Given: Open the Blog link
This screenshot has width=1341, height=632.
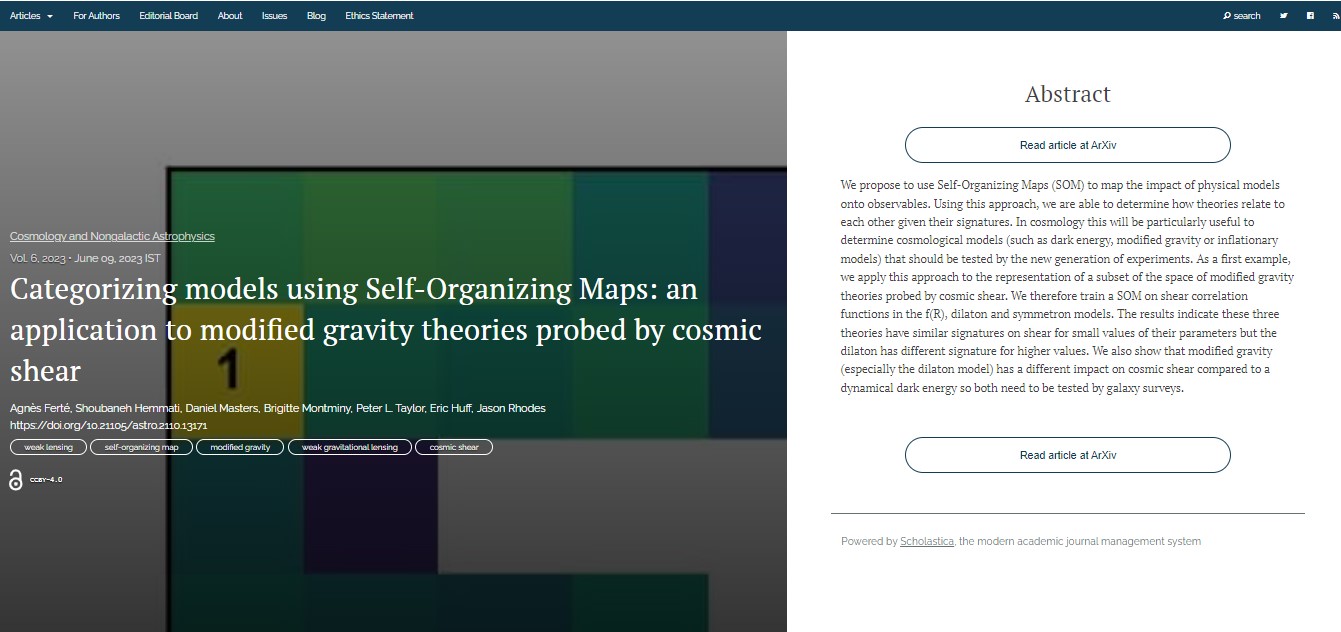Looking at the screenshot, I should 316,16.
